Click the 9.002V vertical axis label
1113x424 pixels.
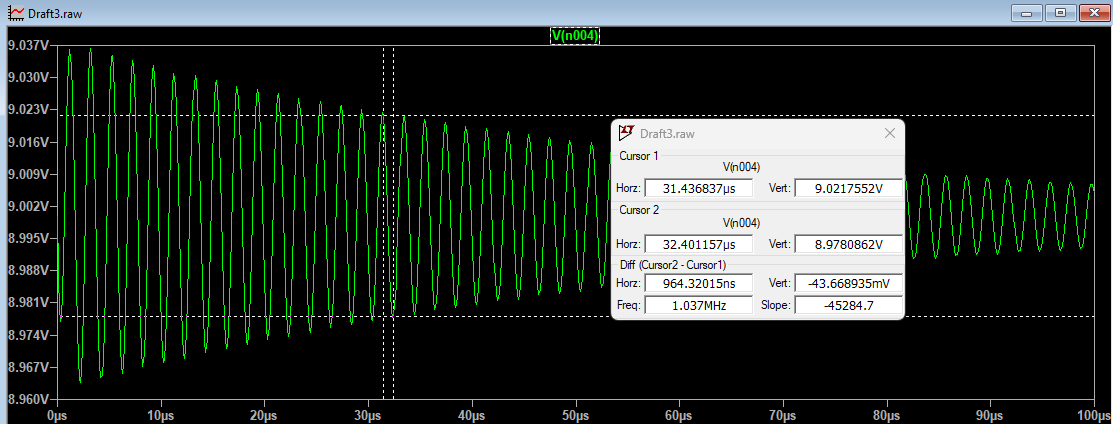click(x=27, y=207)
